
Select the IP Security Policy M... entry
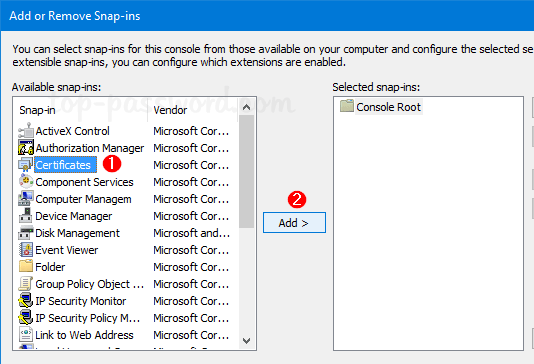(88, 318)
